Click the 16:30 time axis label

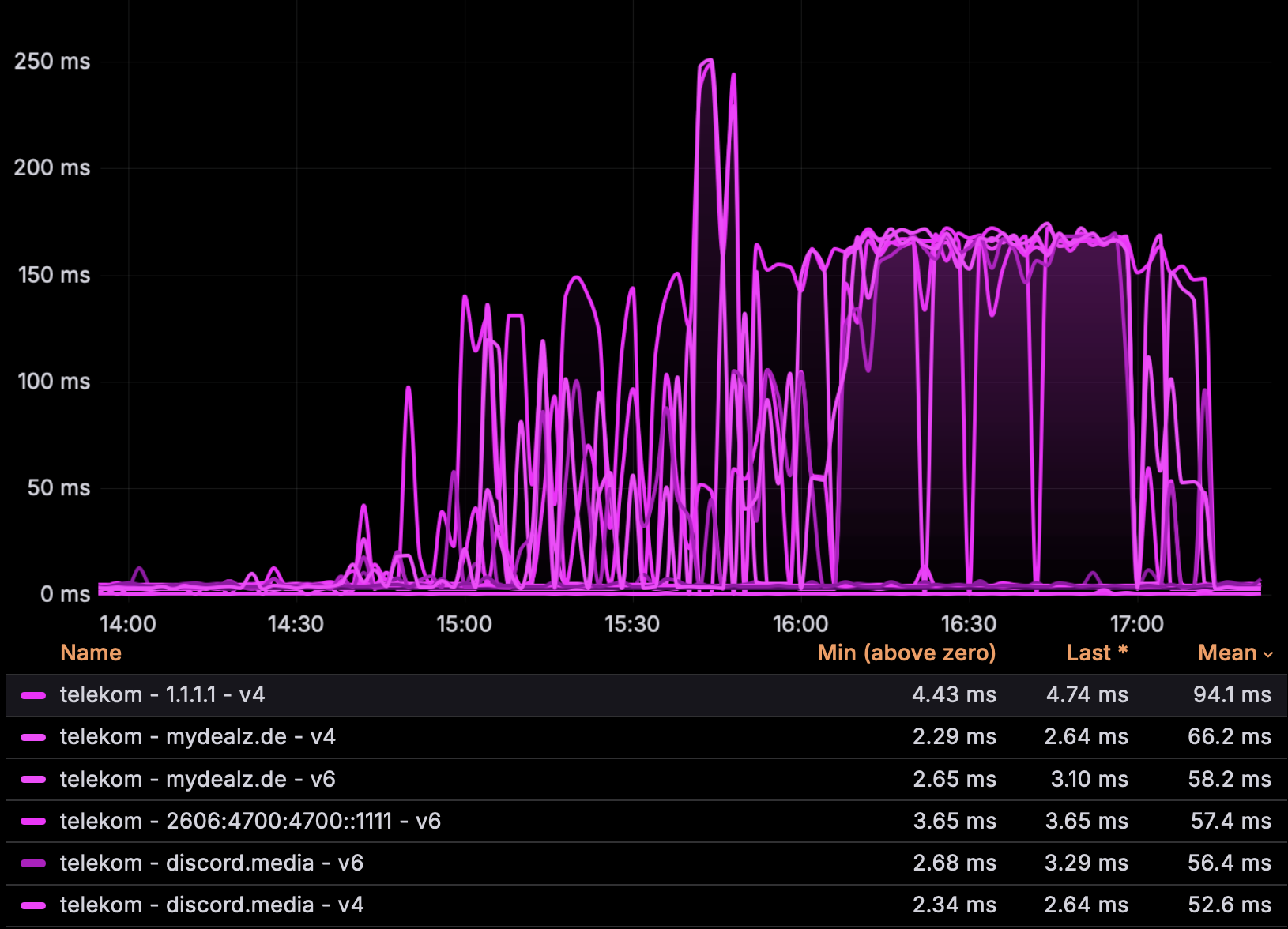969,624
